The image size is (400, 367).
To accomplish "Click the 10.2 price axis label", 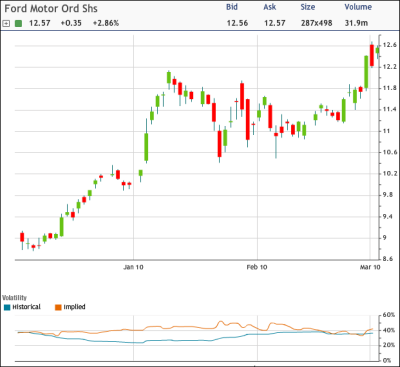I will 390,173.
